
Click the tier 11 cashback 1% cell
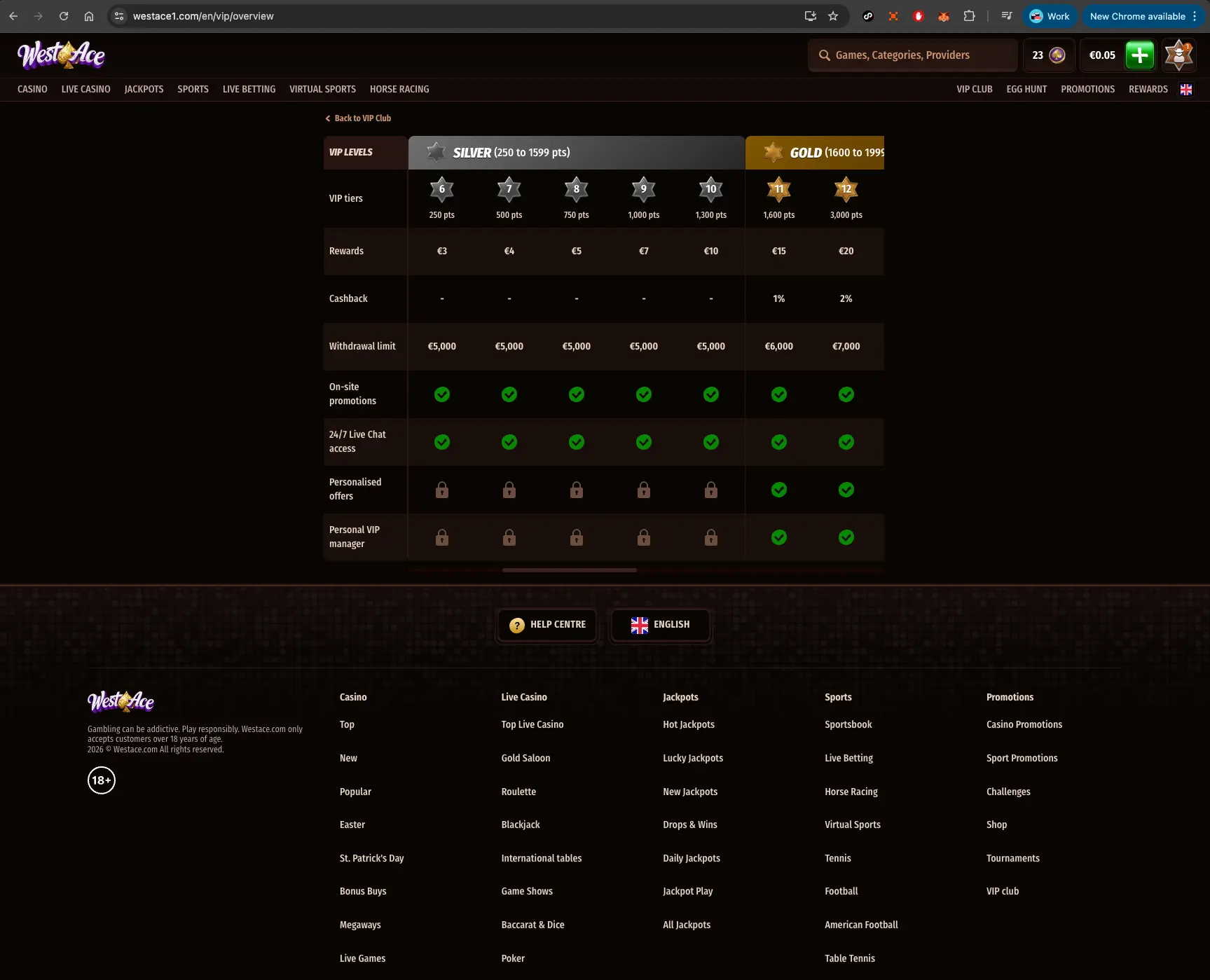pyautogui.click(x=779, y=298)
